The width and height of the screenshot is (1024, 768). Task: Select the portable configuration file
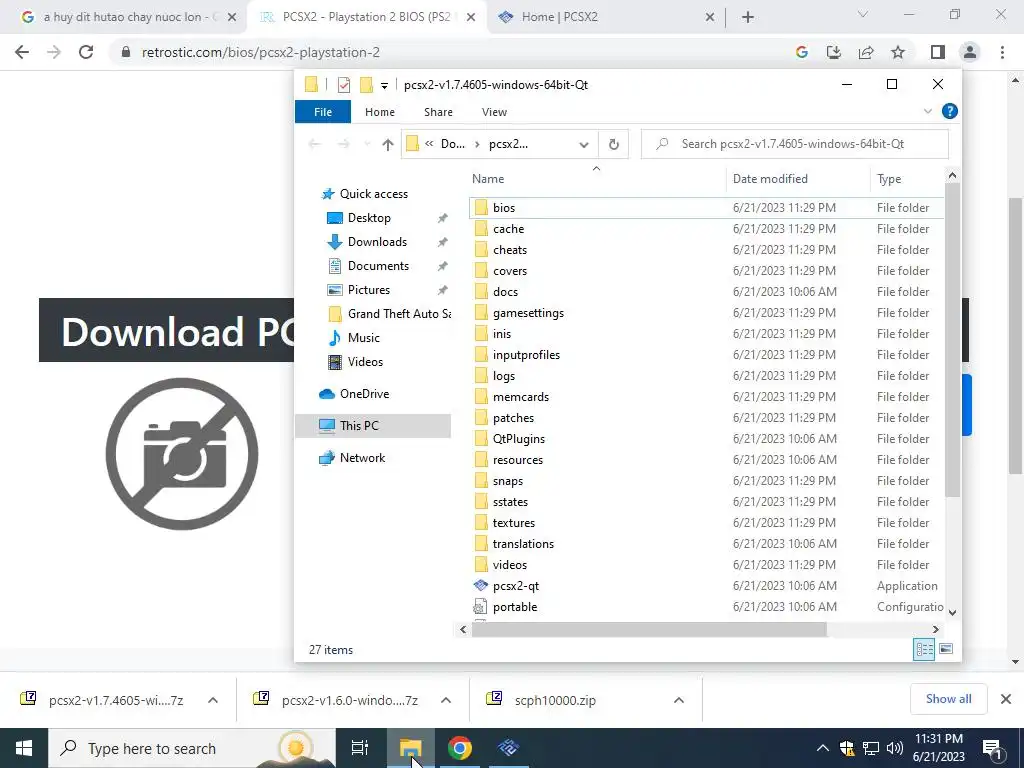[515, 607]
